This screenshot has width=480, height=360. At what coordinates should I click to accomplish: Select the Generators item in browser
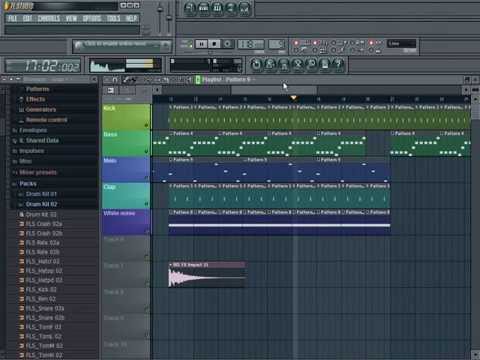coord(41,109)
